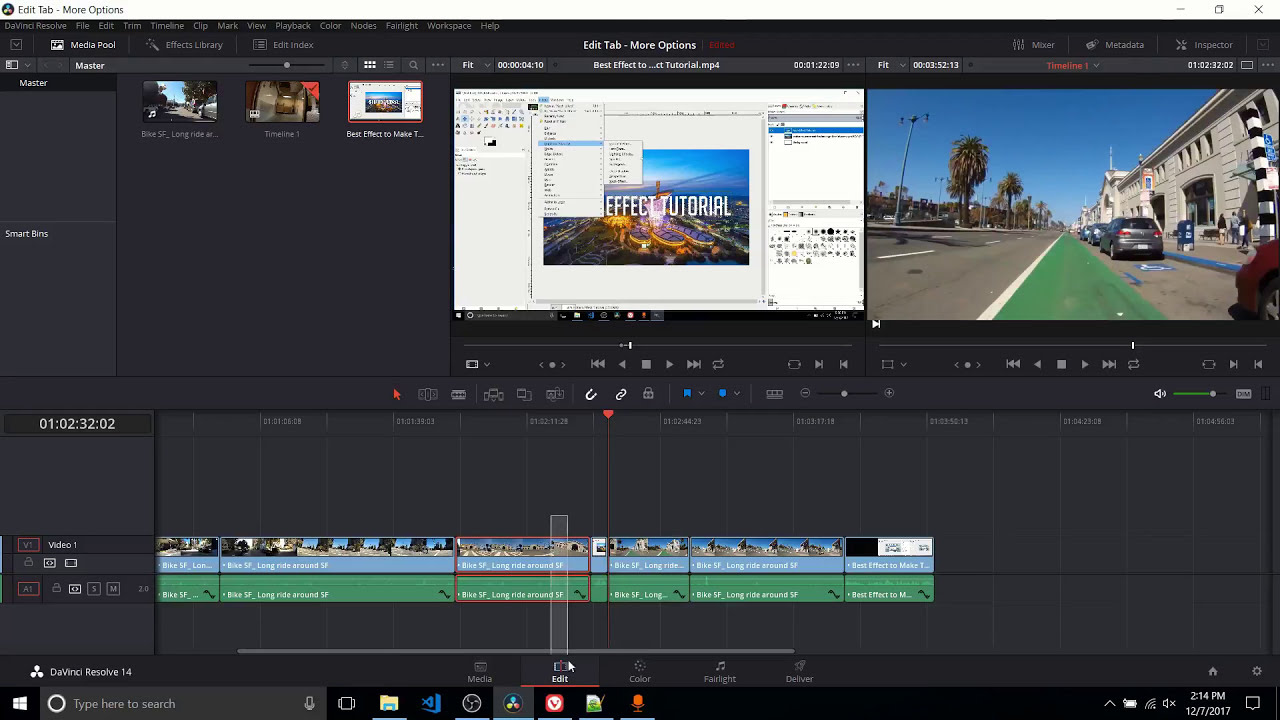Open the Fairlight menu

coord(401,25)
